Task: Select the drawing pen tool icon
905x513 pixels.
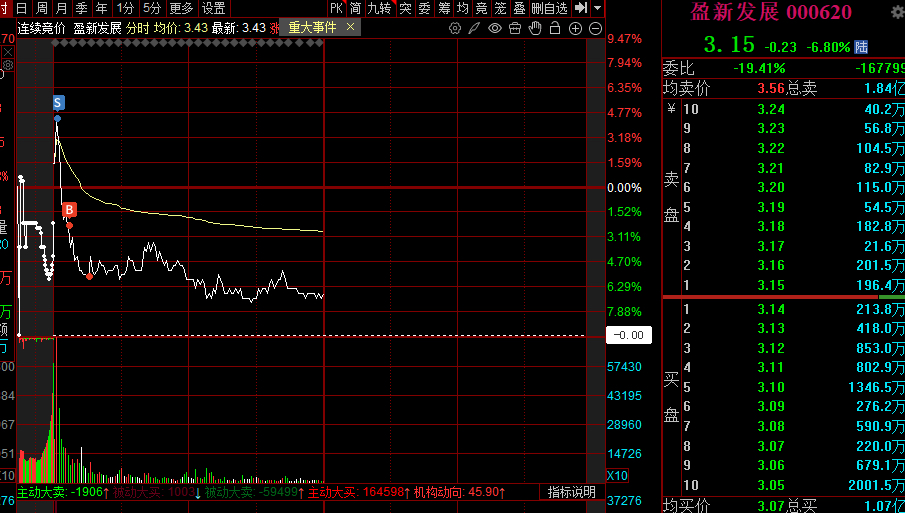Action: pos(474,28)
